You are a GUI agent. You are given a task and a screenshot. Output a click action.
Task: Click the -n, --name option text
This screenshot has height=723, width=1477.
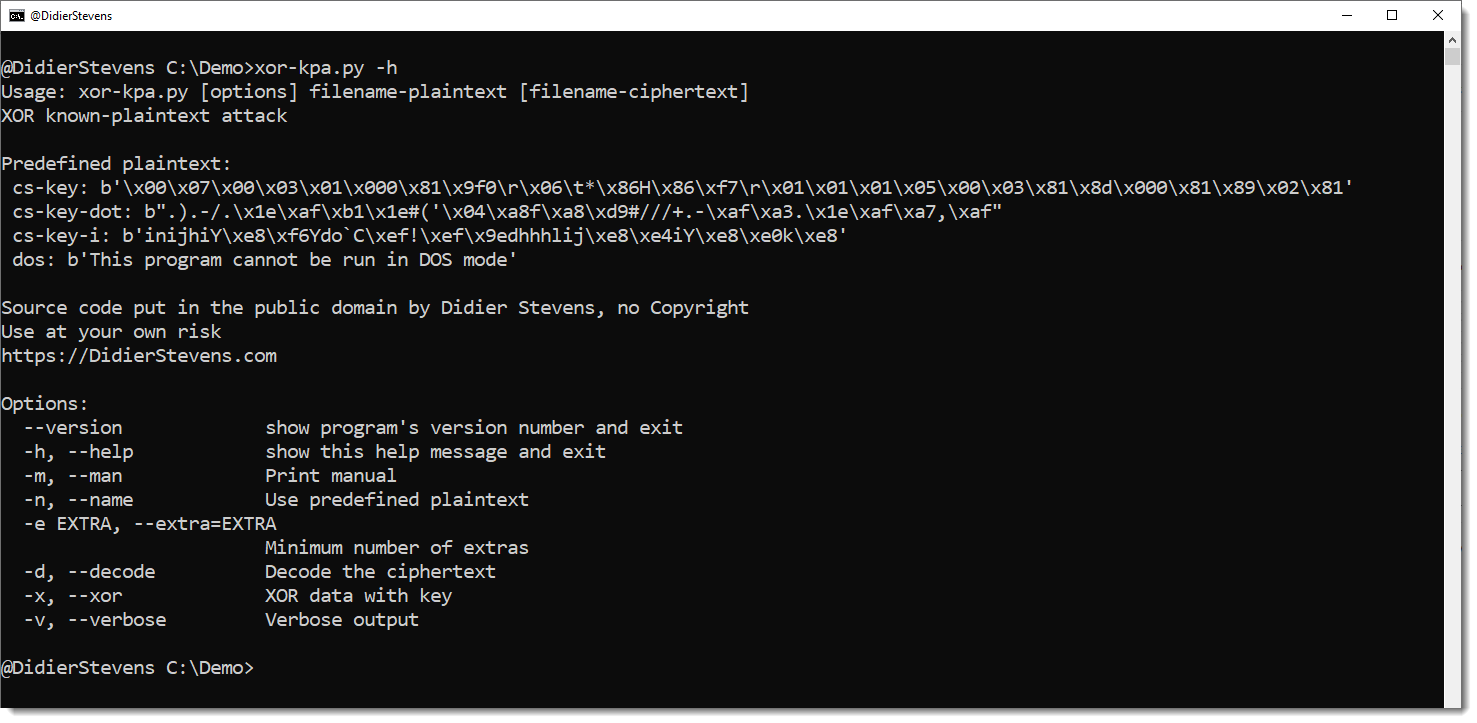point(79,500)
